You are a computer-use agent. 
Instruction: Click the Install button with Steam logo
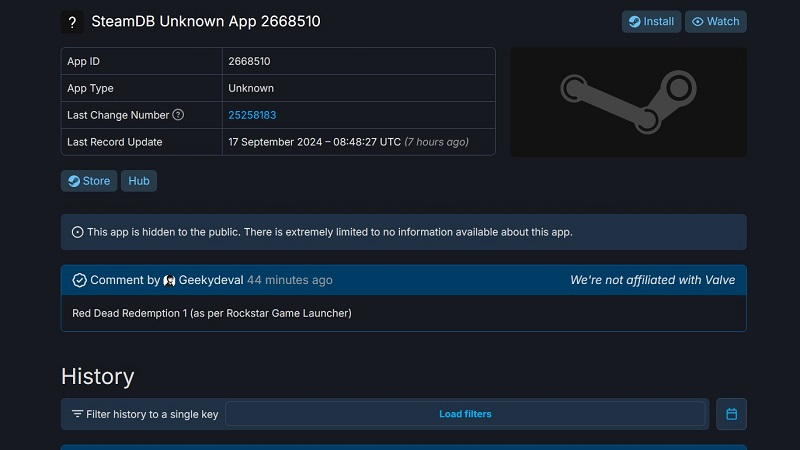[x=651, y=21]
